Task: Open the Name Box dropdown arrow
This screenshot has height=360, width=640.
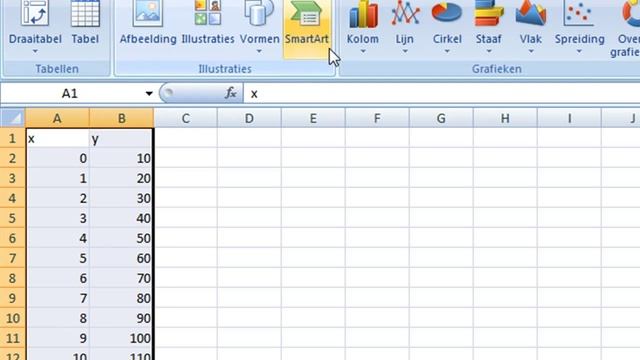Action: coord(149,94)
